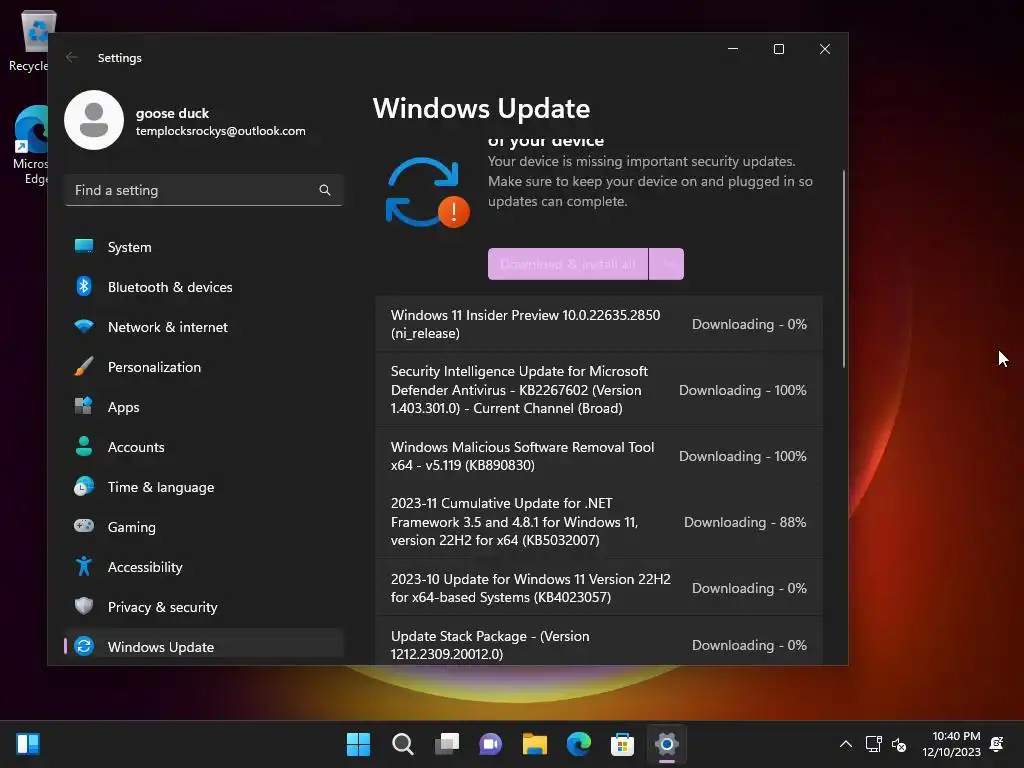Select Time & language category
This screenshot has height=768, width=1024.
pos(204,487)
